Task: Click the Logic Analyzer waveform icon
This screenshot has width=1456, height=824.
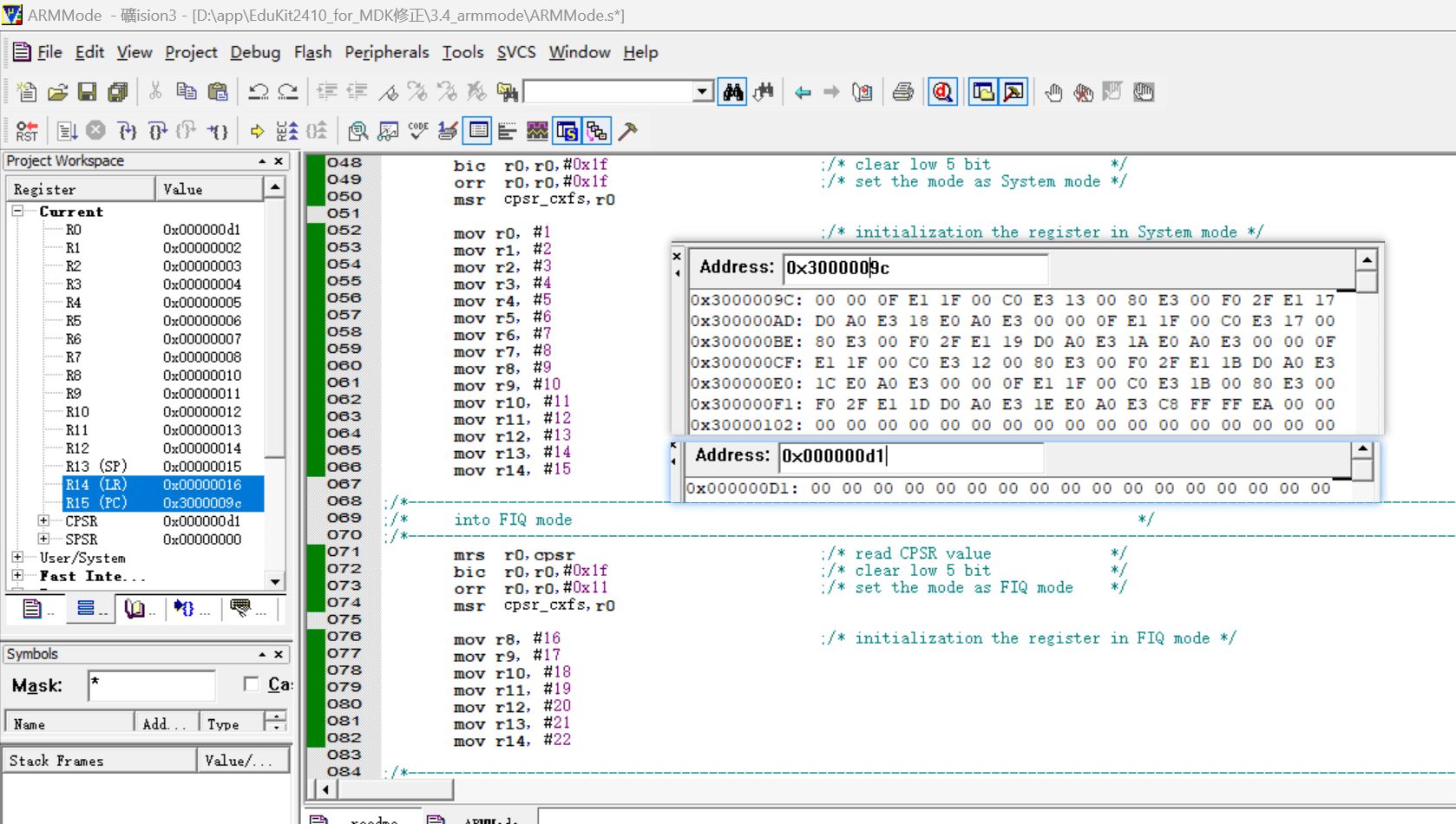Action: (x=537, y=131)
